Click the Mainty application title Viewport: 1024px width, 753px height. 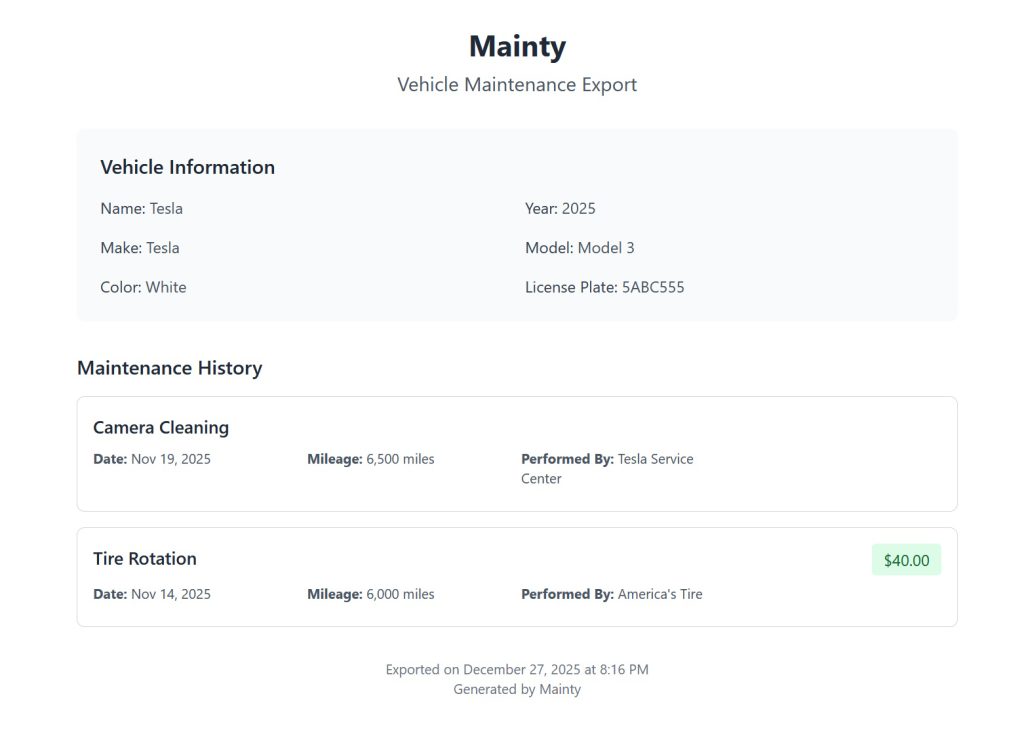(x=516, y=46)
